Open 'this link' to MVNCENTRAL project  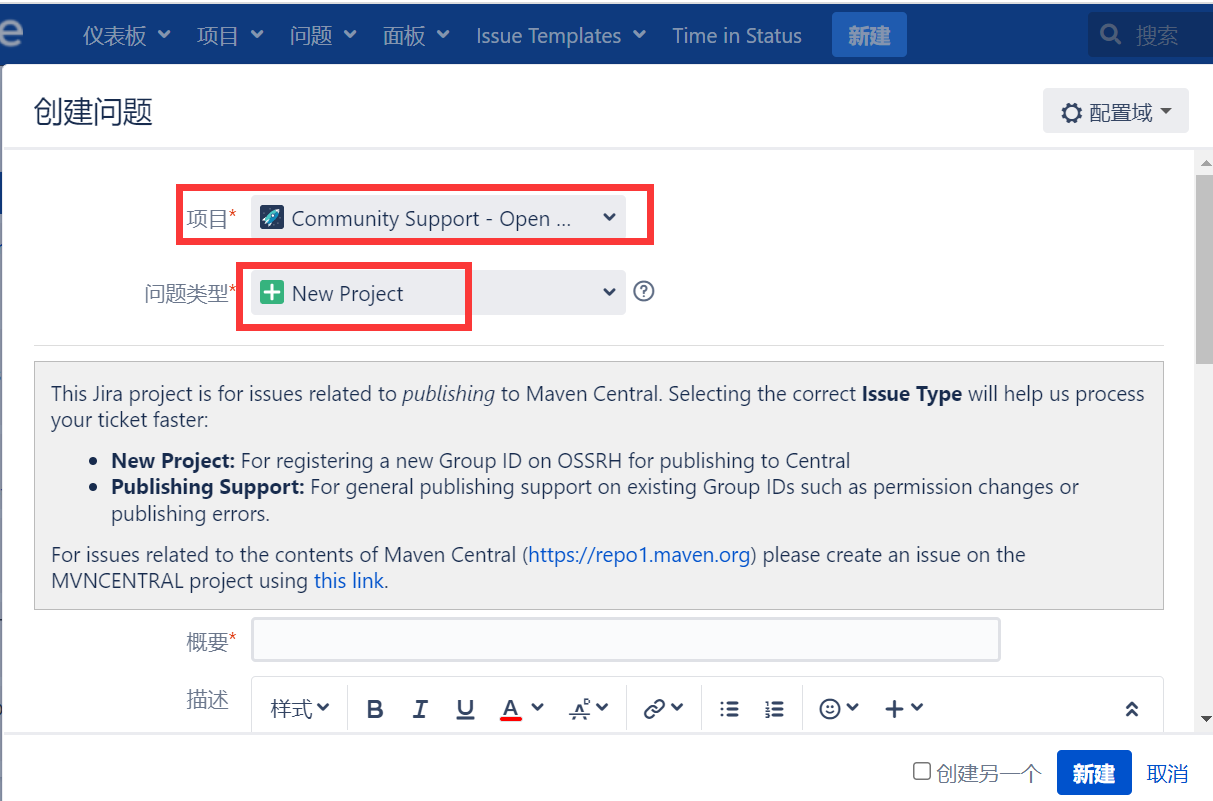click(349, 581)
